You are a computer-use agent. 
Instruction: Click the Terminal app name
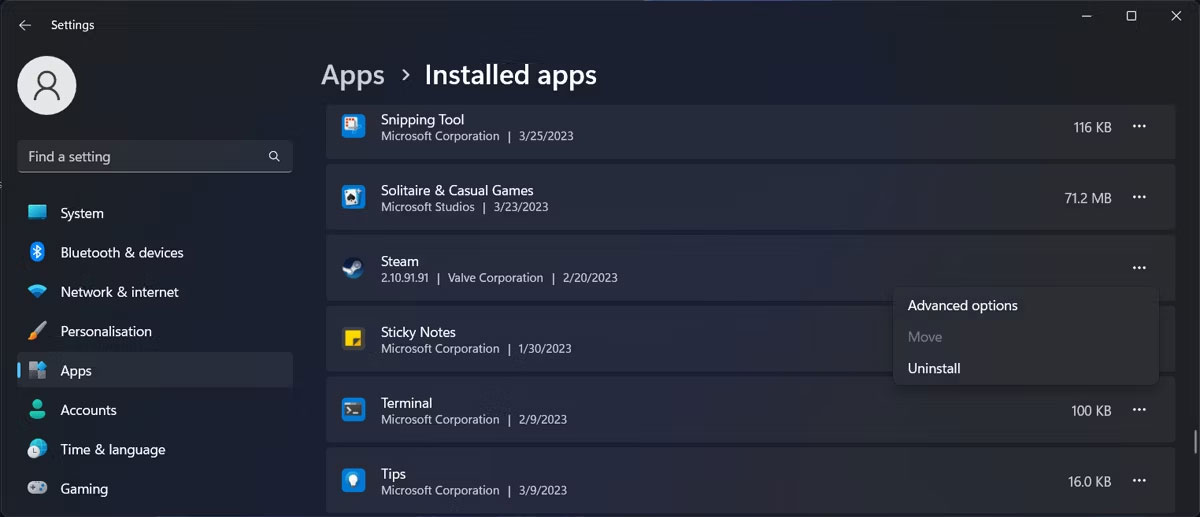[406, 403]
